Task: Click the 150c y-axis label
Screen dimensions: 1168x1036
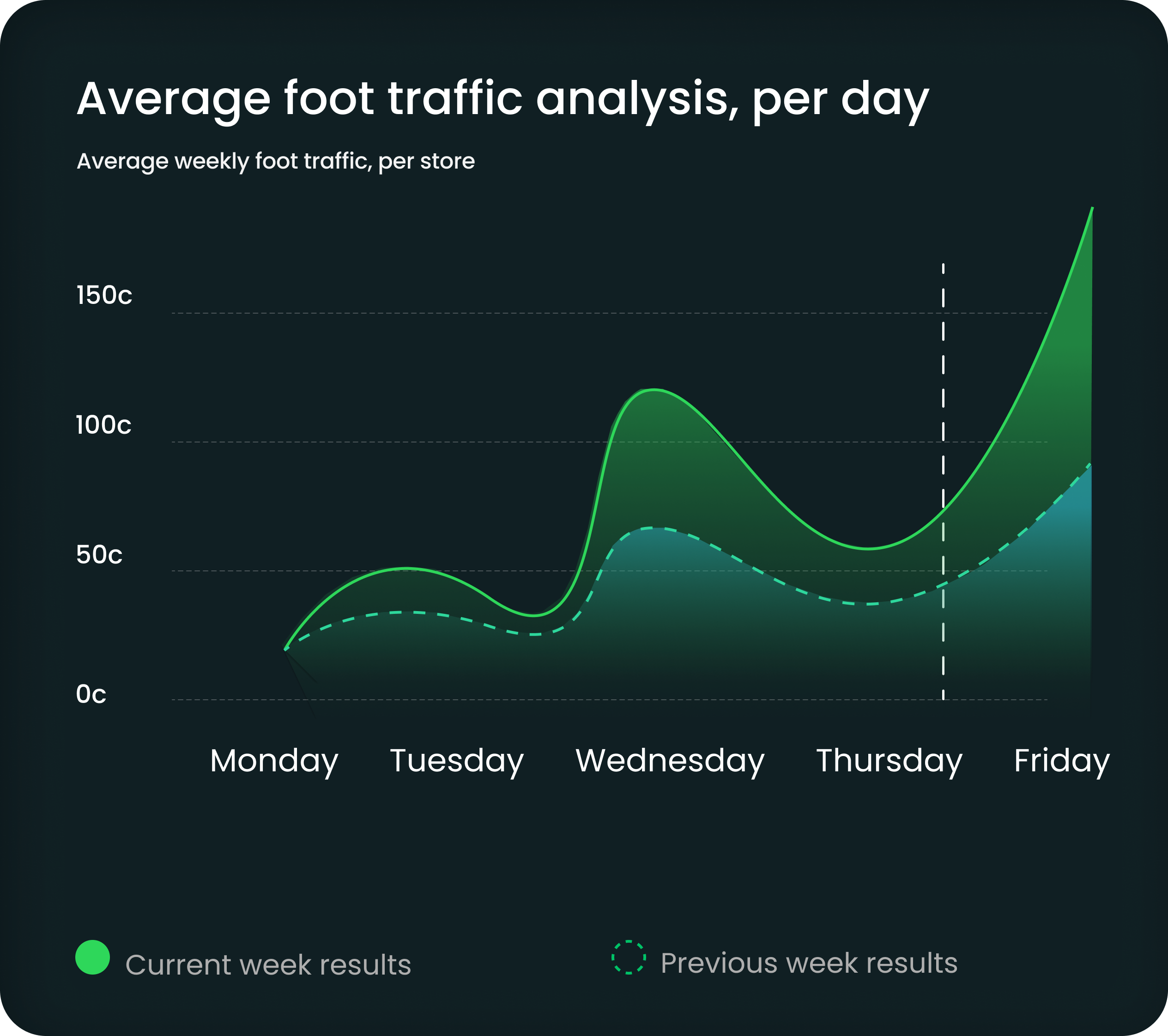Action: pyautogui.click(x=104, y=296)
